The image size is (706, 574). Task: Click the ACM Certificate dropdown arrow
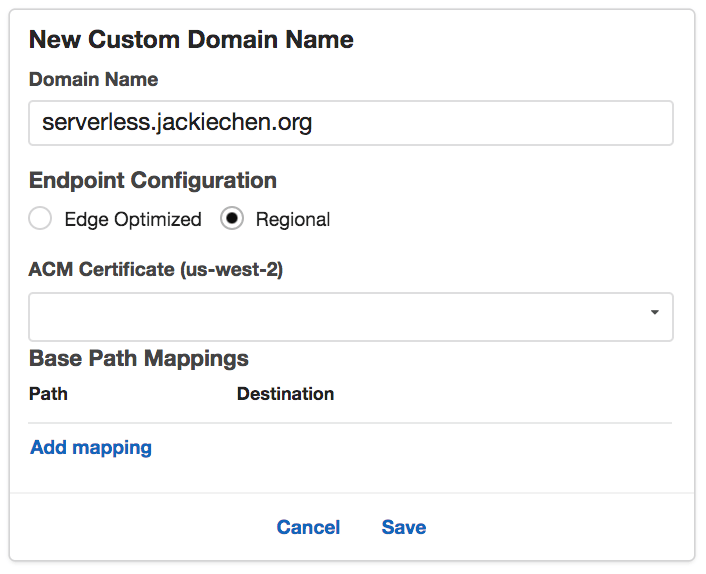tap(654, 313)
